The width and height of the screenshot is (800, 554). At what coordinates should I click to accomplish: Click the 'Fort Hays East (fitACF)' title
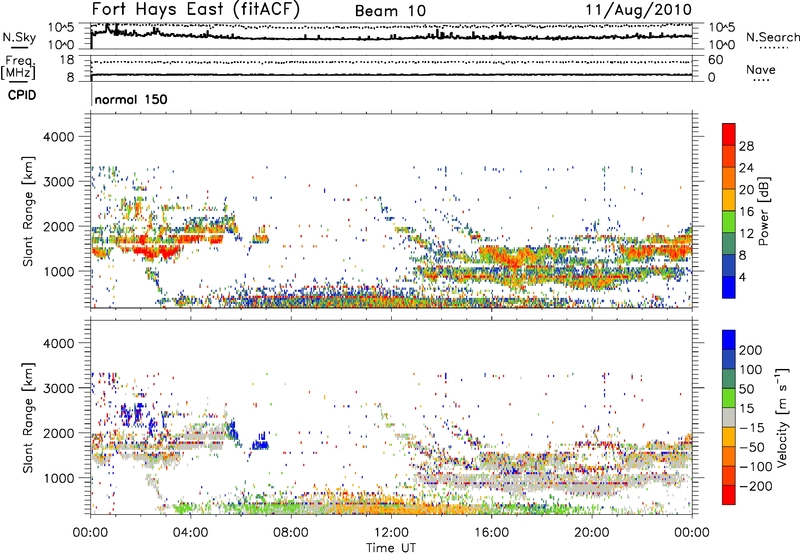tap(195, 10)
